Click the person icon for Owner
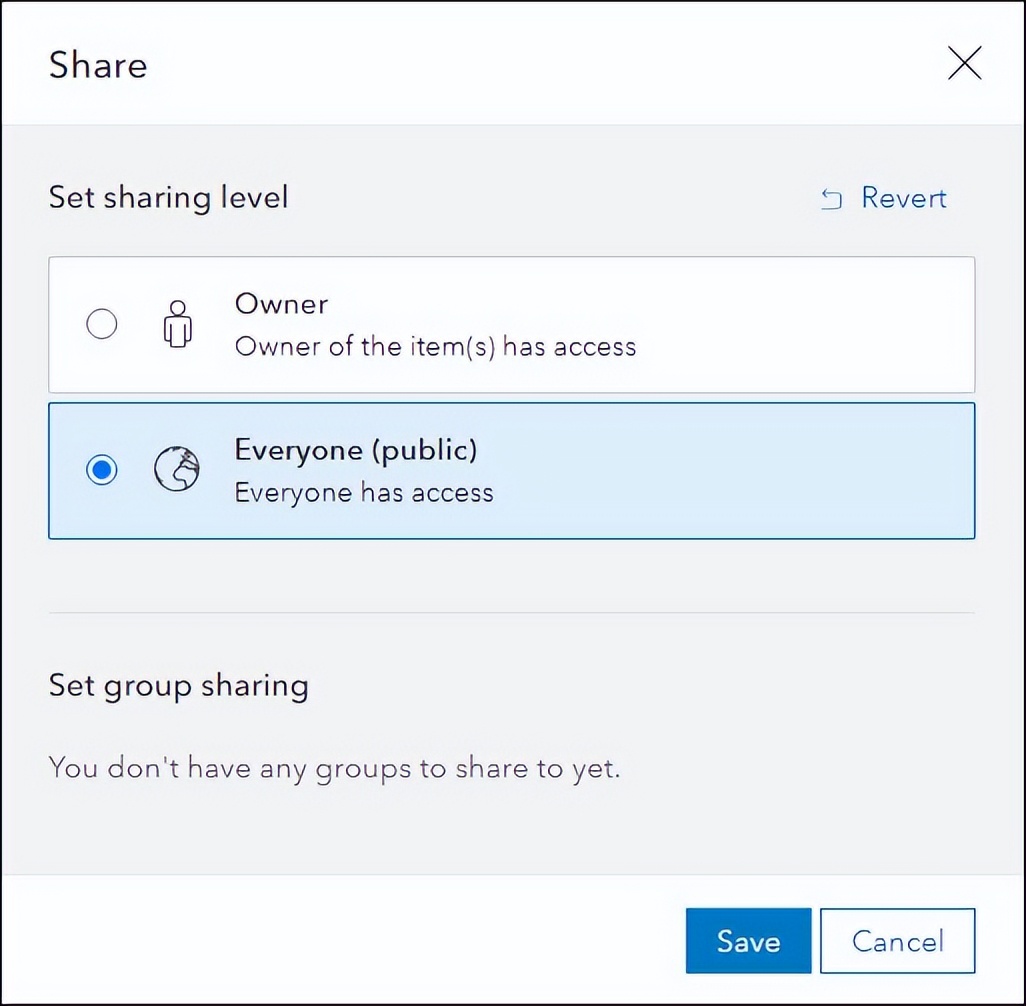 (177, 324)
